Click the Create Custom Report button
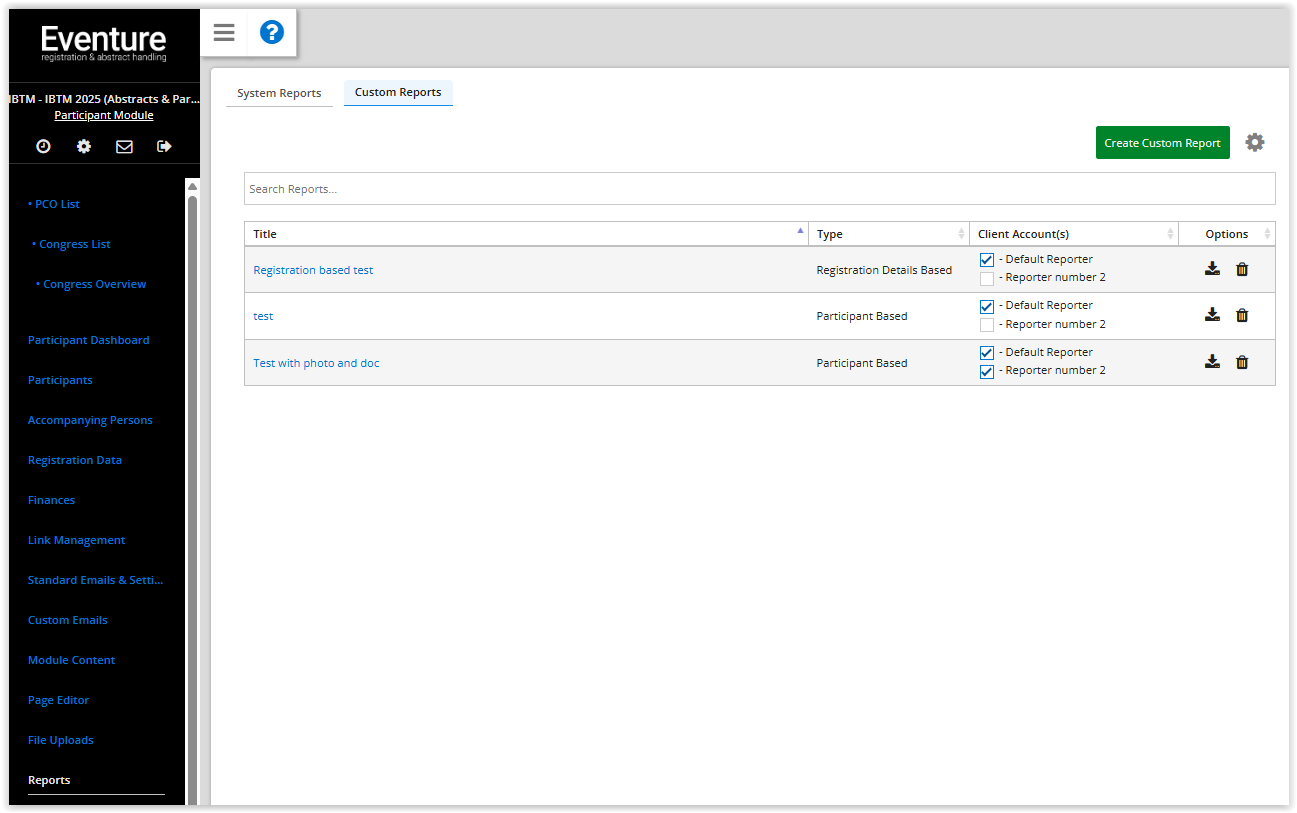This screenshot has width=1297, height=813. 1162,143
